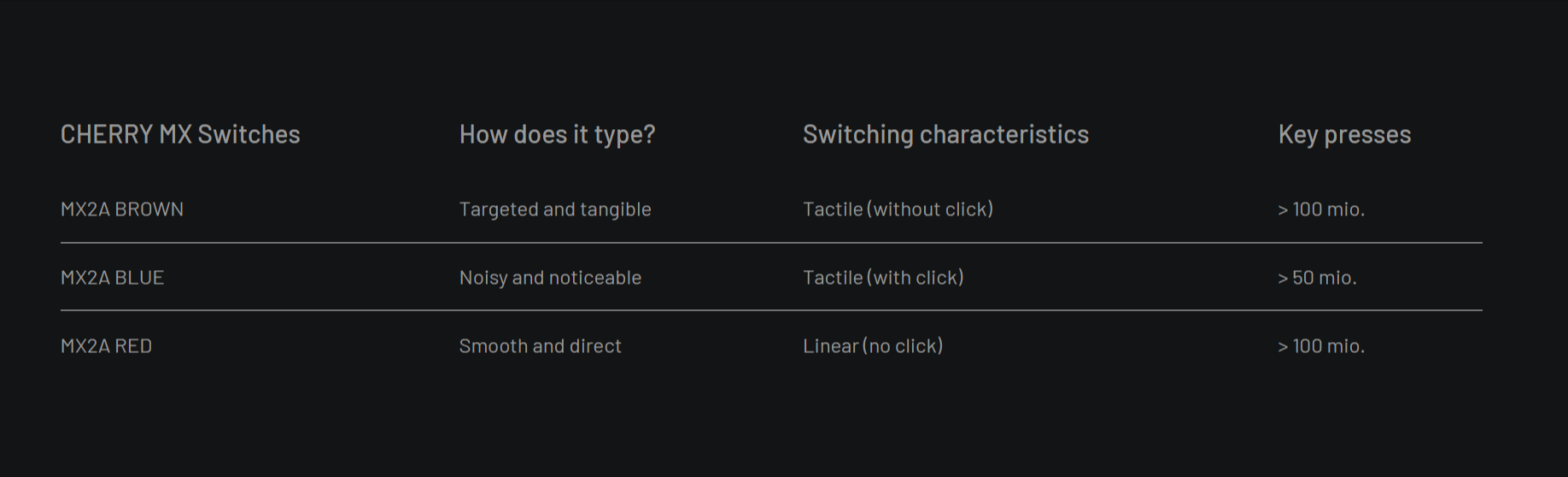Click the Key presses column header
1568x477 pixels.
(x=1344, y=134)
